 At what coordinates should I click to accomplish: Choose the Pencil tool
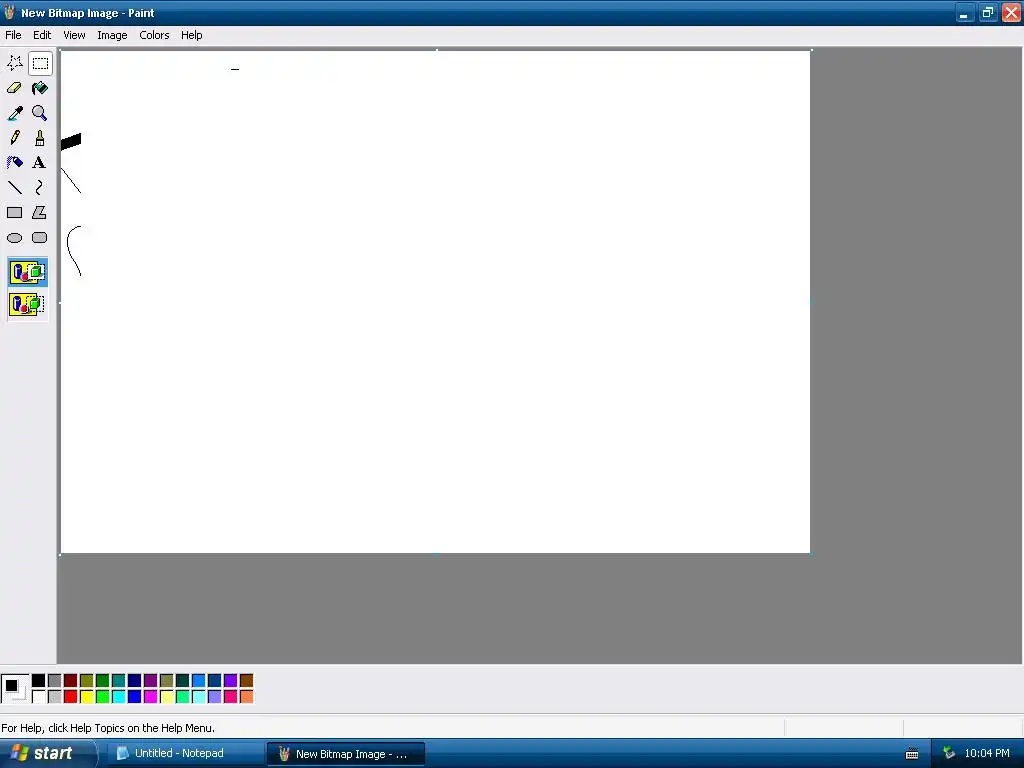[14, 138]
